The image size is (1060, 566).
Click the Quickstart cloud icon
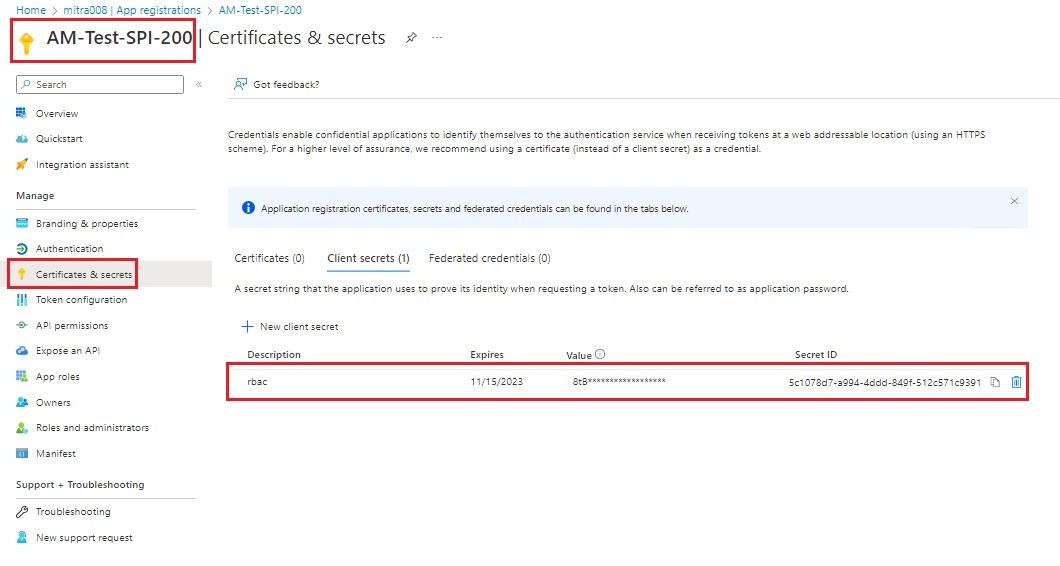(22, 139)
